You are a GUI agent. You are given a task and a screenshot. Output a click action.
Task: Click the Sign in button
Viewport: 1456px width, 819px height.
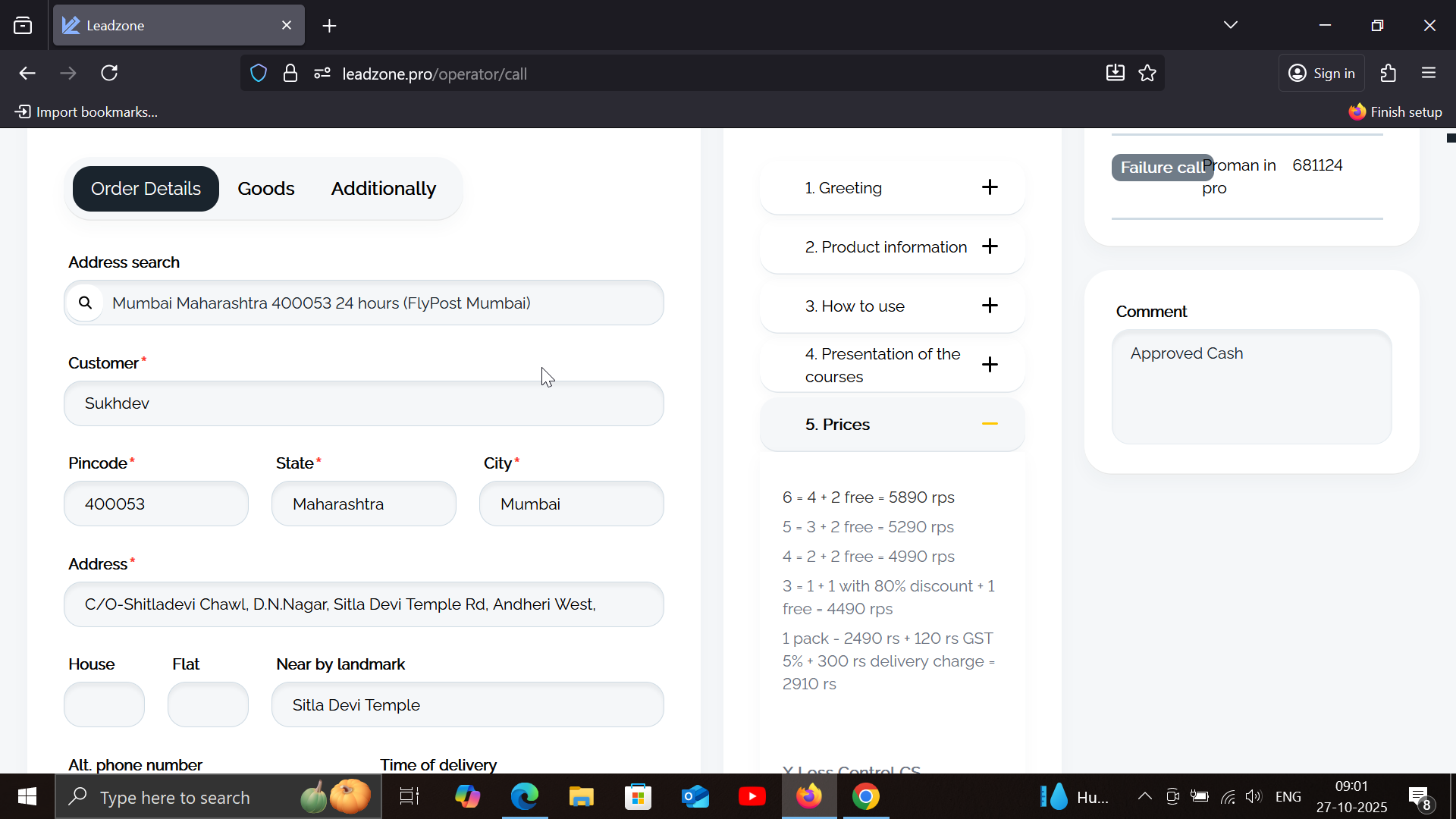(1322, 74)
